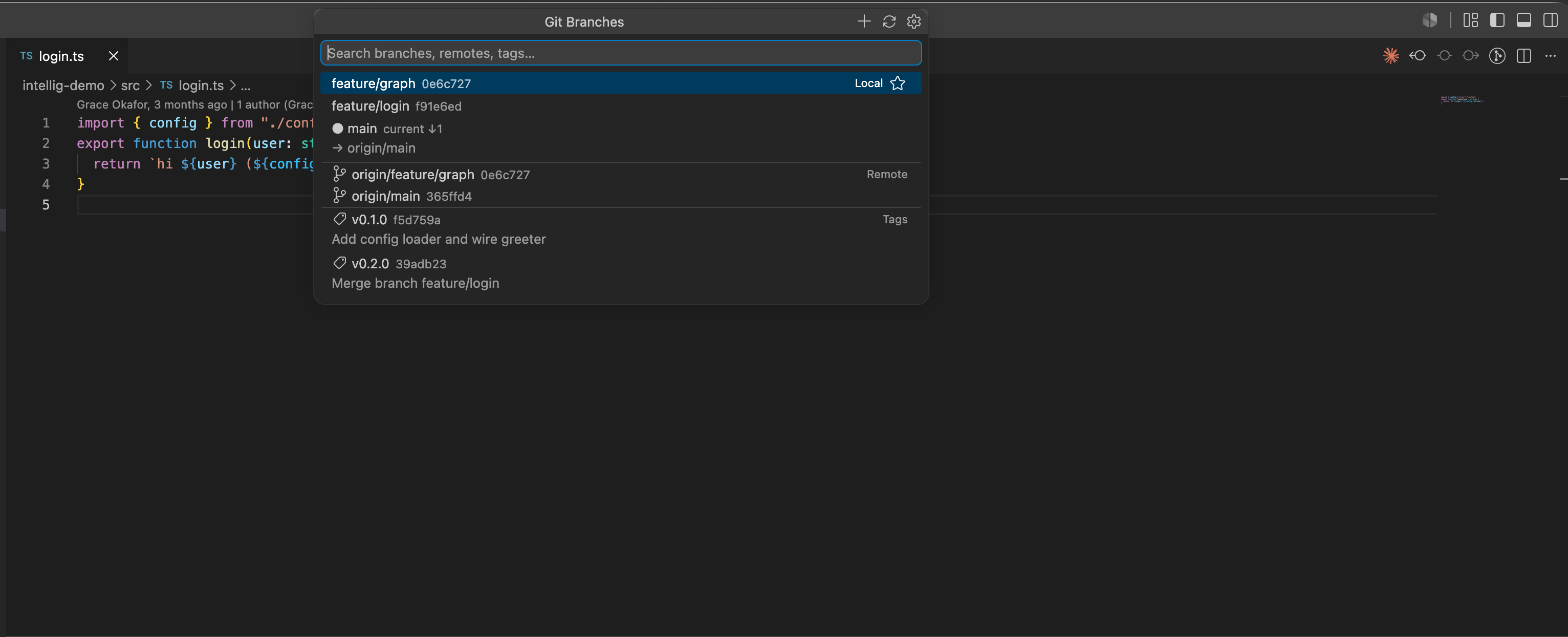Open Copilot hexagon icon in title bar

1430,20
